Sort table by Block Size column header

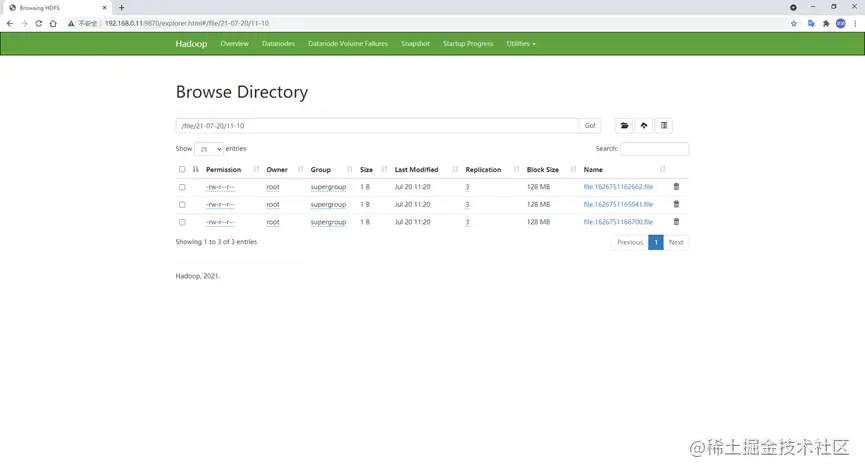point(543,169)
